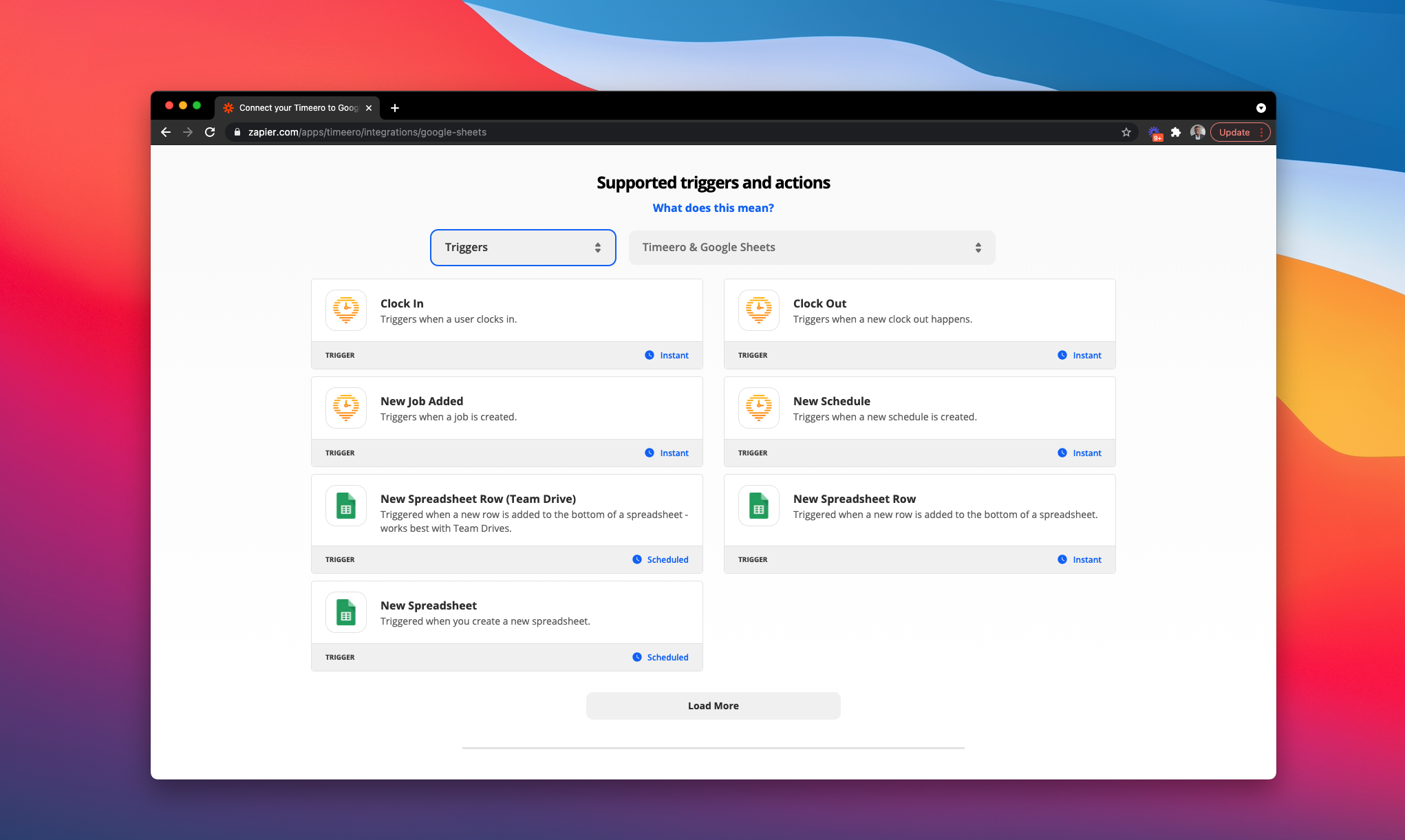Select the Connect your Timeero to Google tab

point(297,108)
